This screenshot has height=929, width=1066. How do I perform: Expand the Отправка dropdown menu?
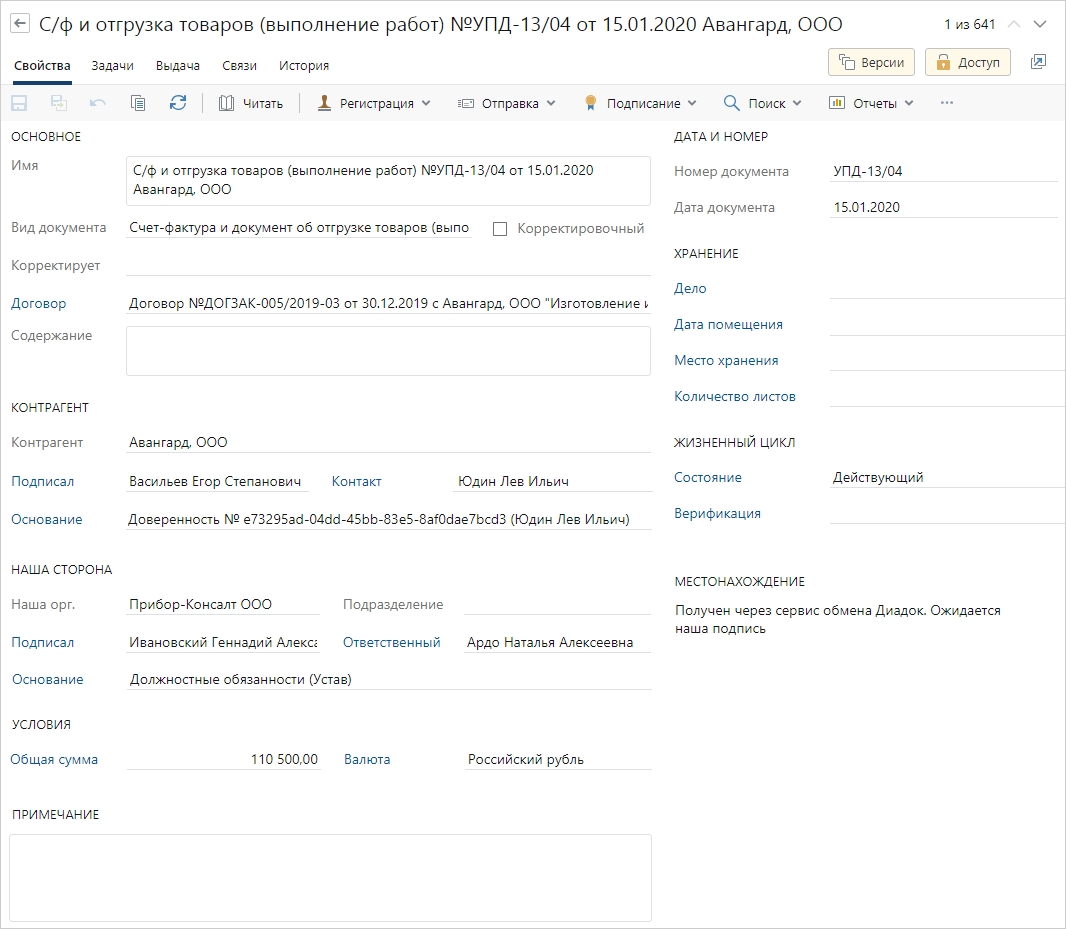(x=506, y=103)
